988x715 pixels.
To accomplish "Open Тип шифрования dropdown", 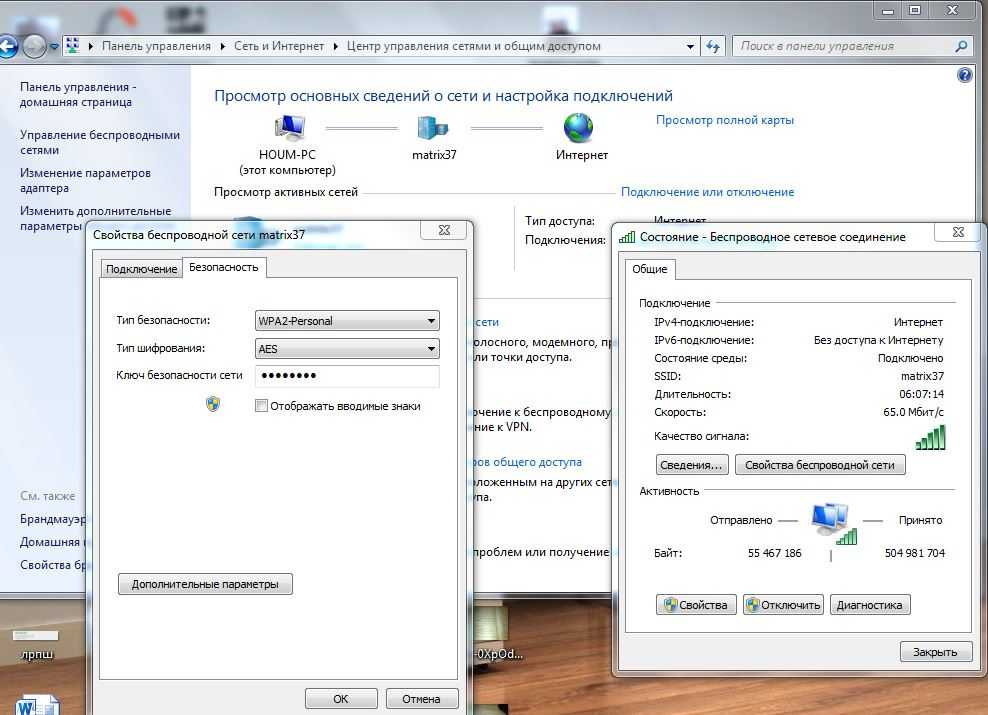I will [347, 348].
